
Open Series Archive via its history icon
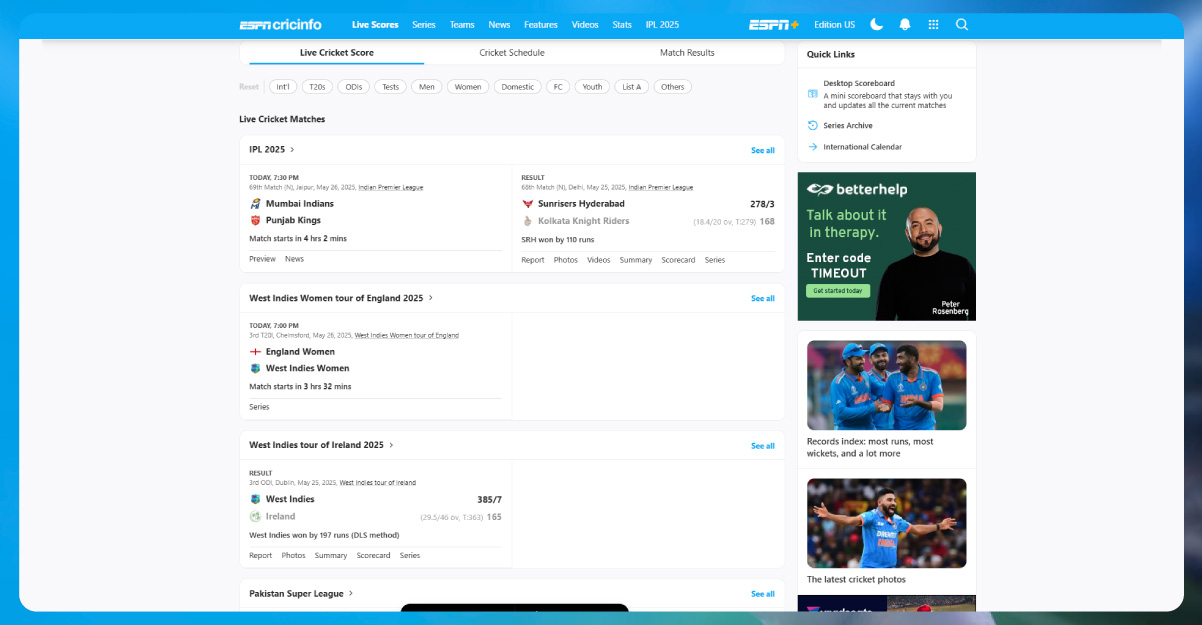(x=813, y=127)
